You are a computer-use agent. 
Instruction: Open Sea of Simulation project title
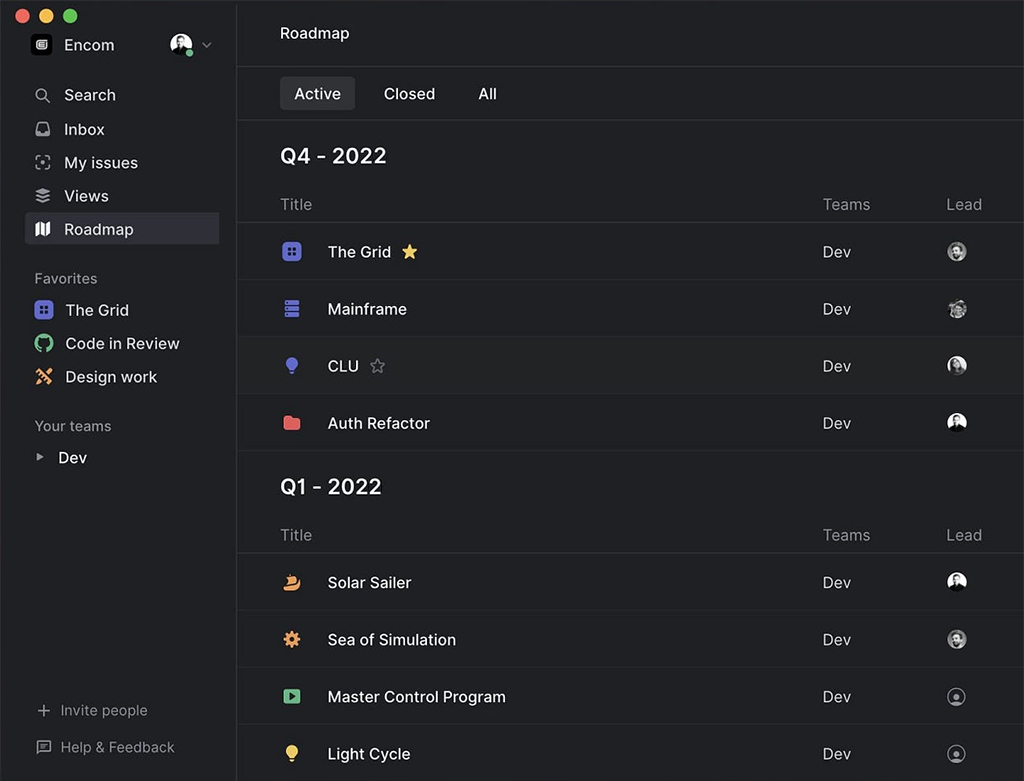392,639
